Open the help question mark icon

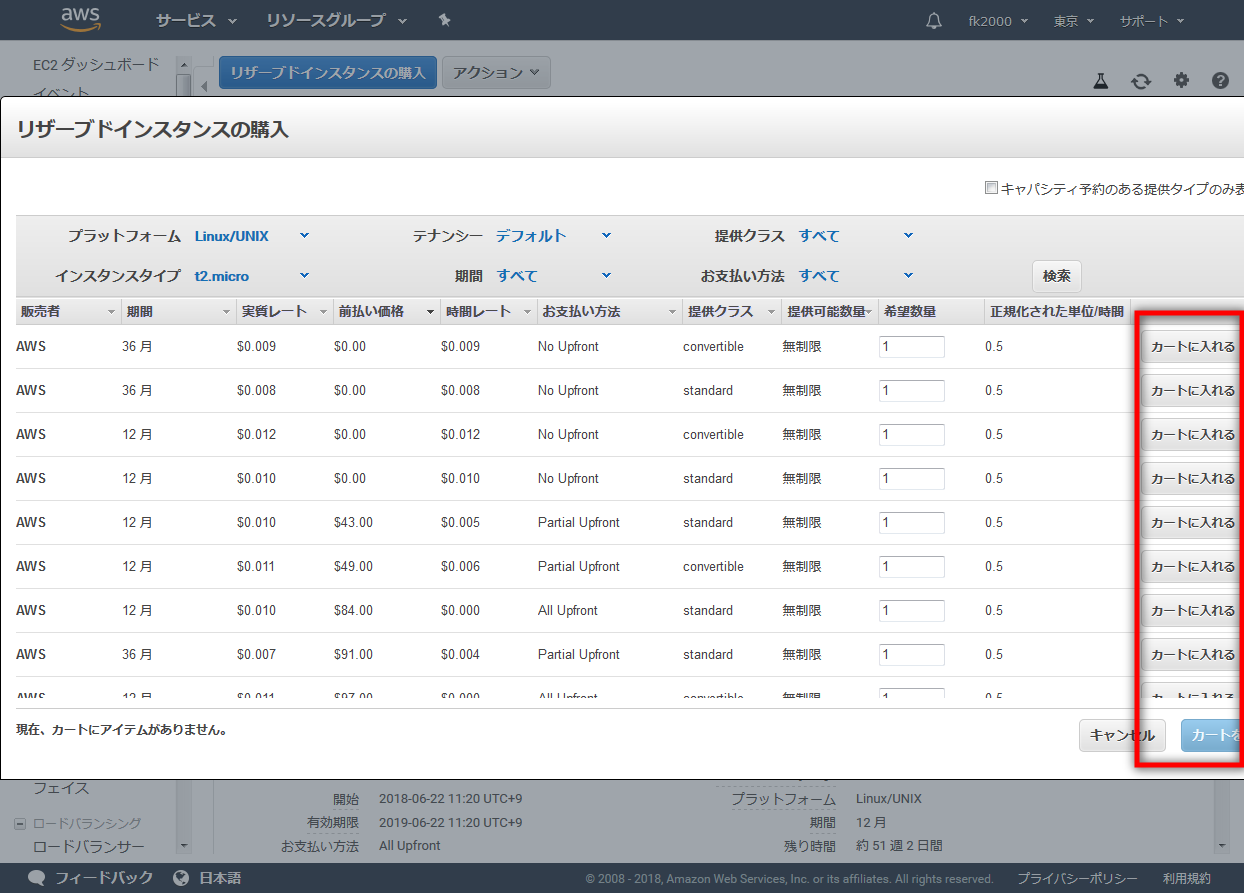tap(1220, 81)
